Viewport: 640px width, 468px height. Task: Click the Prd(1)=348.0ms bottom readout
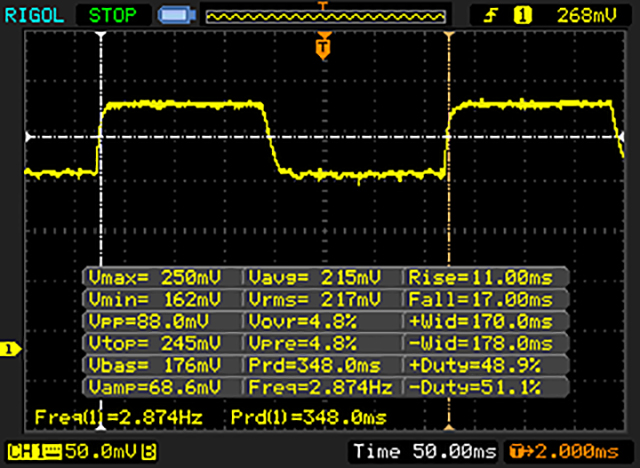(309, 417)
